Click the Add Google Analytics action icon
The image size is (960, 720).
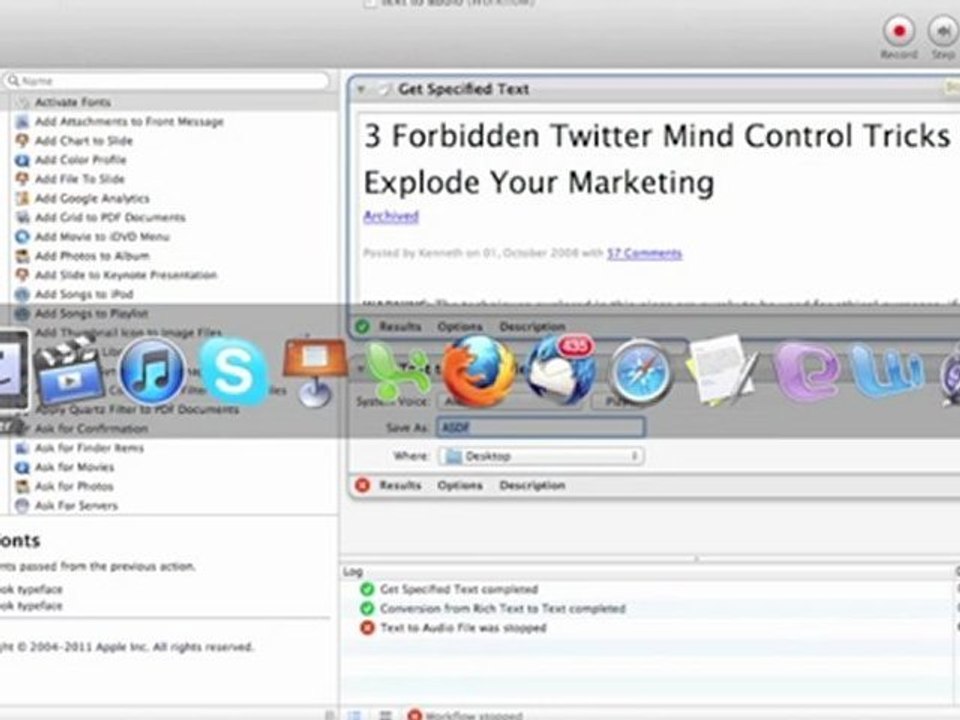[x=22, y=198]
